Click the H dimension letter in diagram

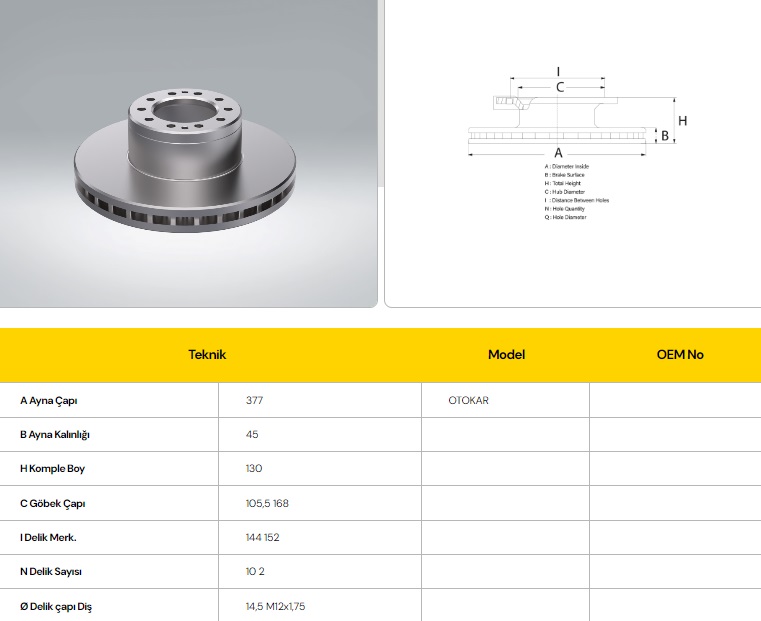[x=682, y=121]
